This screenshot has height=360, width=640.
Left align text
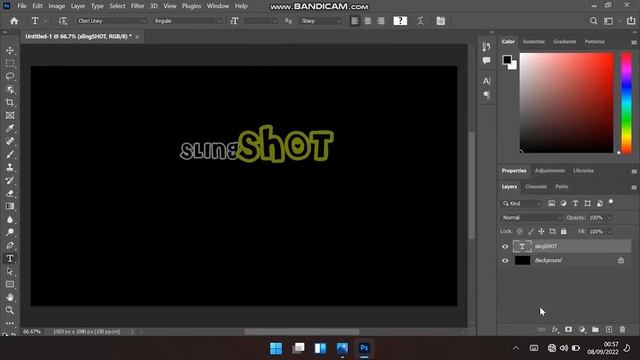coord(355,21)
